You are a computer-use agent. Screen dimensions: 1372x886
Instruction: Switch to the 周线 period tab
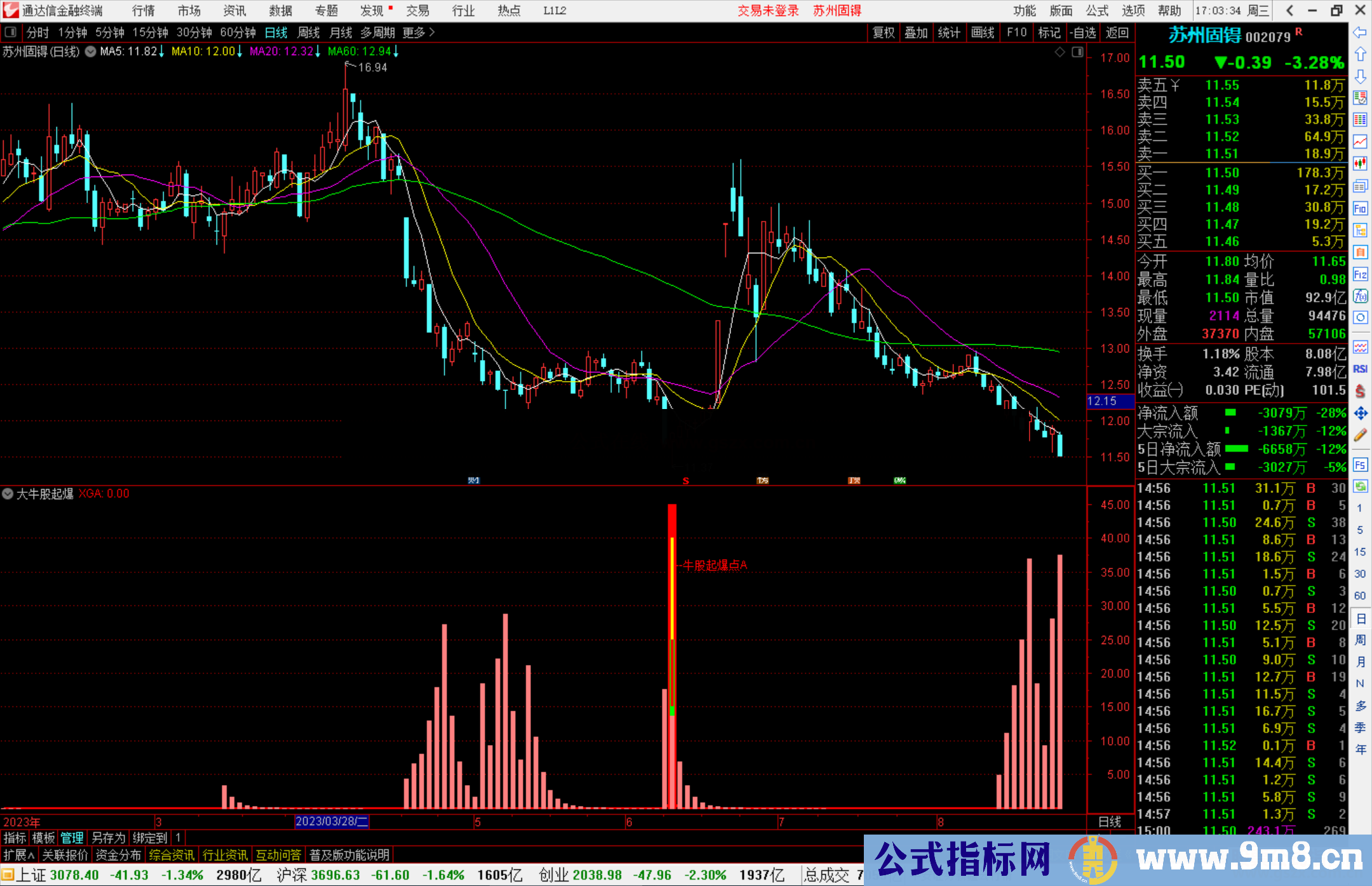point(309,32)
